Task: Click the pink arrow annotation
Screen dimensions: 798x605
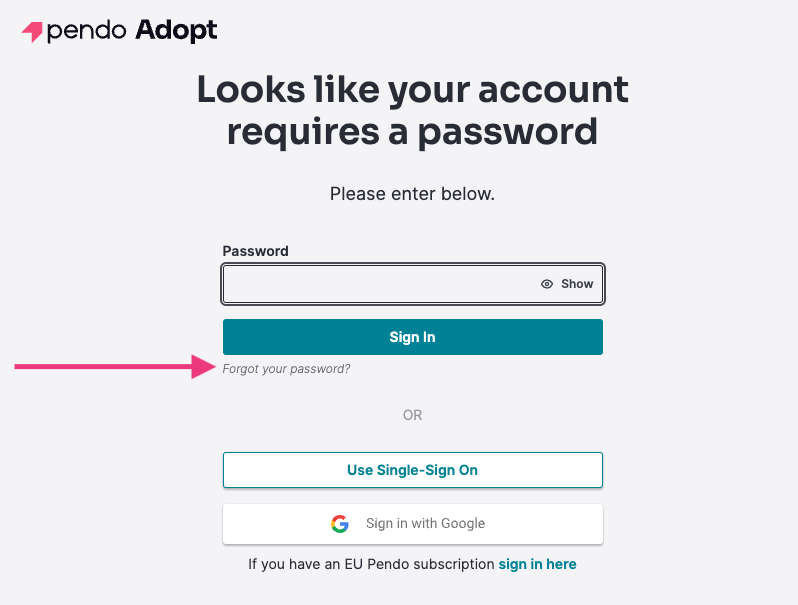Action: [115, 366]
